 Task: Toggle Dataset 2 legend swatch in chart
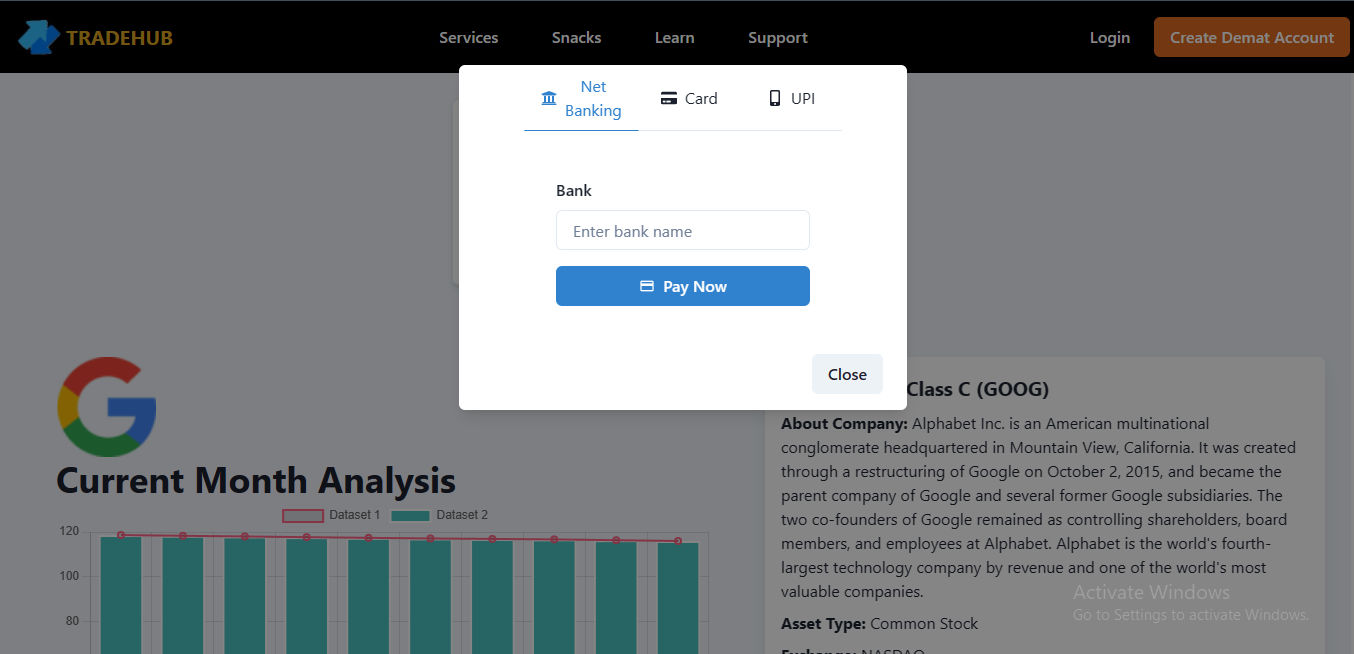tap(410, 515)
